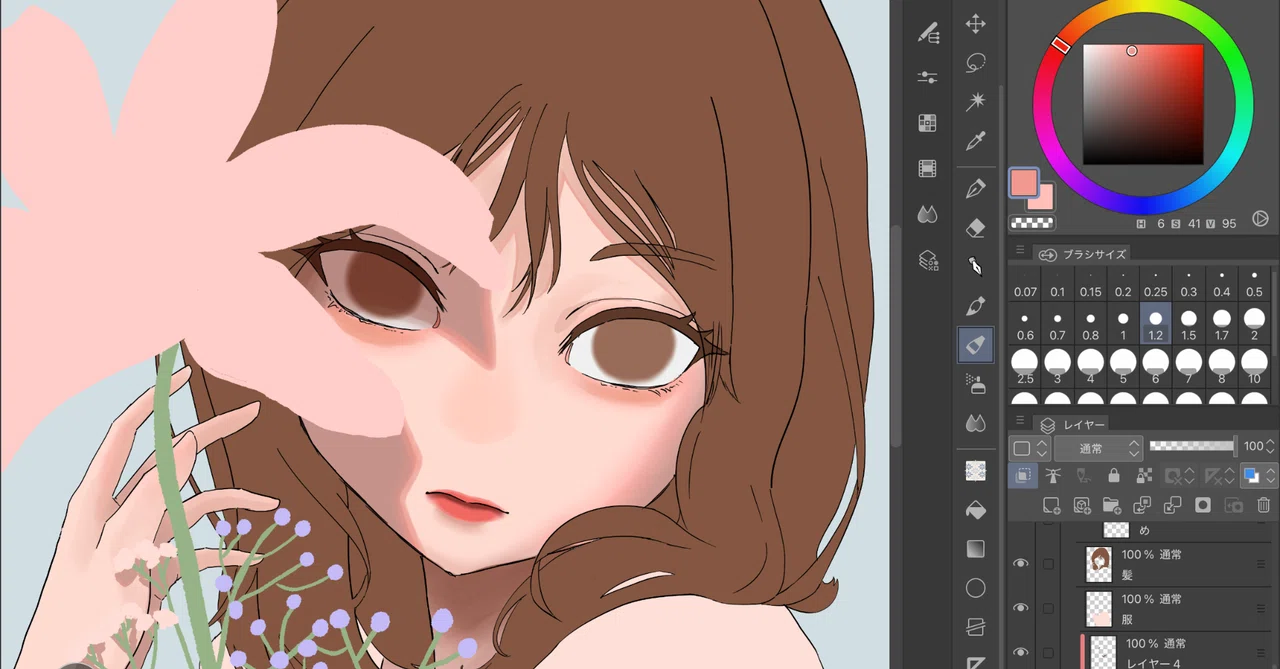
Task: Open the Tool Property sliders palette
Action: (x=927, y=77)
